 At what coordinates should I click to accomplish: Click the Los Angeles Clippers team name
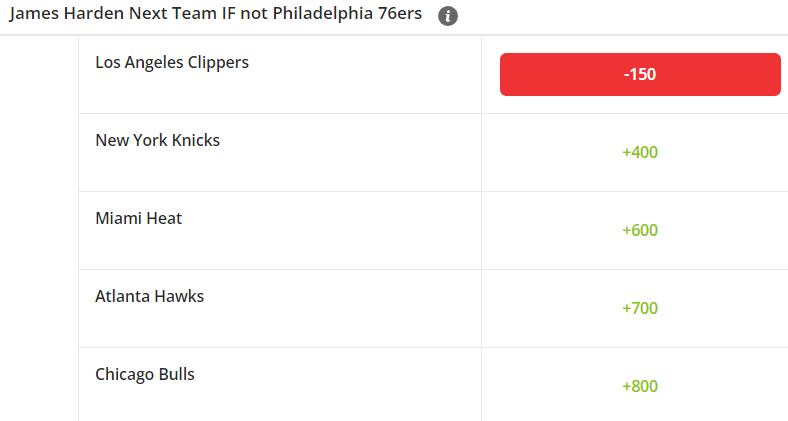(x=172, y=62)
